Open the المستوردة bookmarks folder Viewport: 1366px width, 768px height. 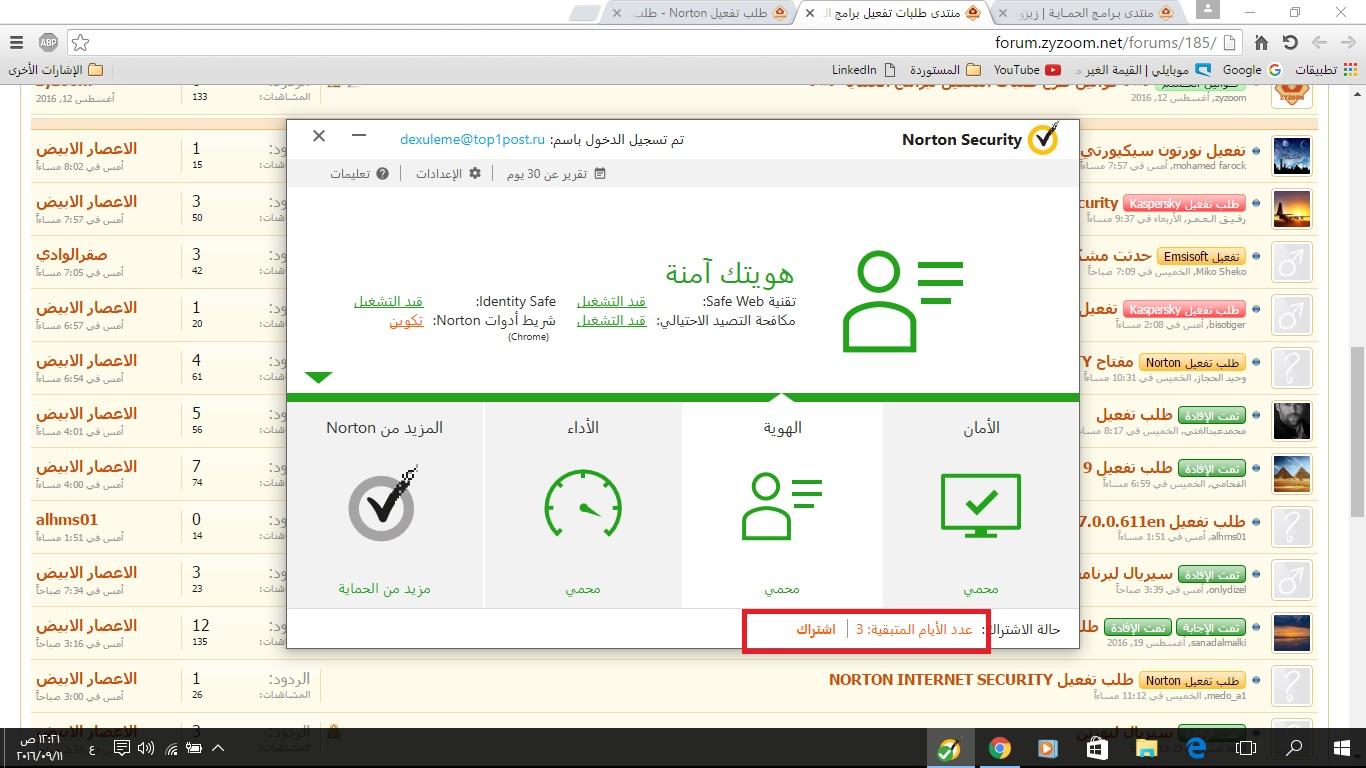pyautogui.click(x=944, y=70)
